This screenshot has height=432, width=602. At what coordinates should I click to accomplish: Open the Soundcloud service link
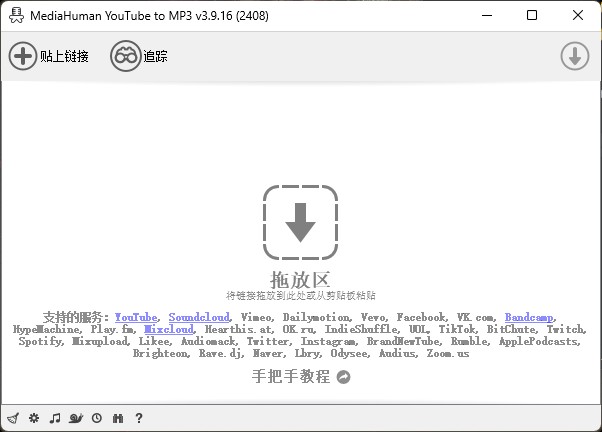click(x=199, y=317)
